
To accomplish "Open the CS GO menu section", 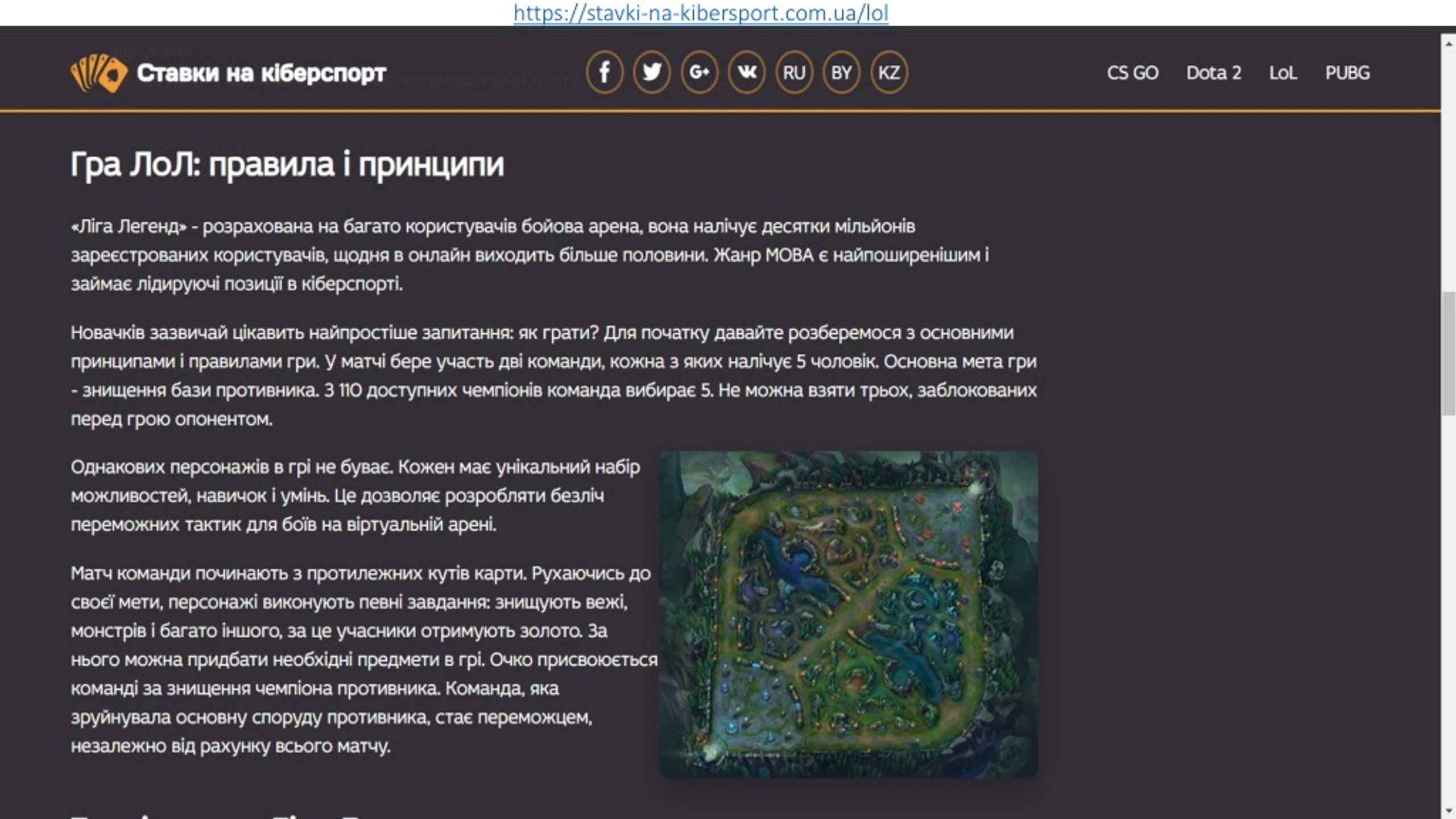I will pos(1132,73).
